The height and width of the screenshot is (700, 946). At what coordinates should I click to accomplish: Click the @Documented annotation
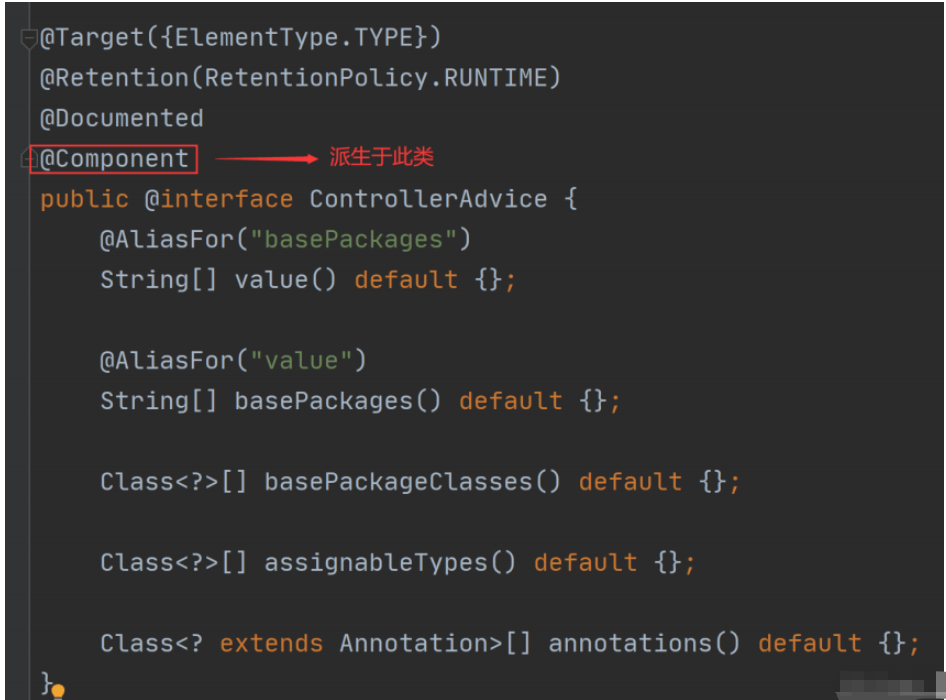pos(121,118)
